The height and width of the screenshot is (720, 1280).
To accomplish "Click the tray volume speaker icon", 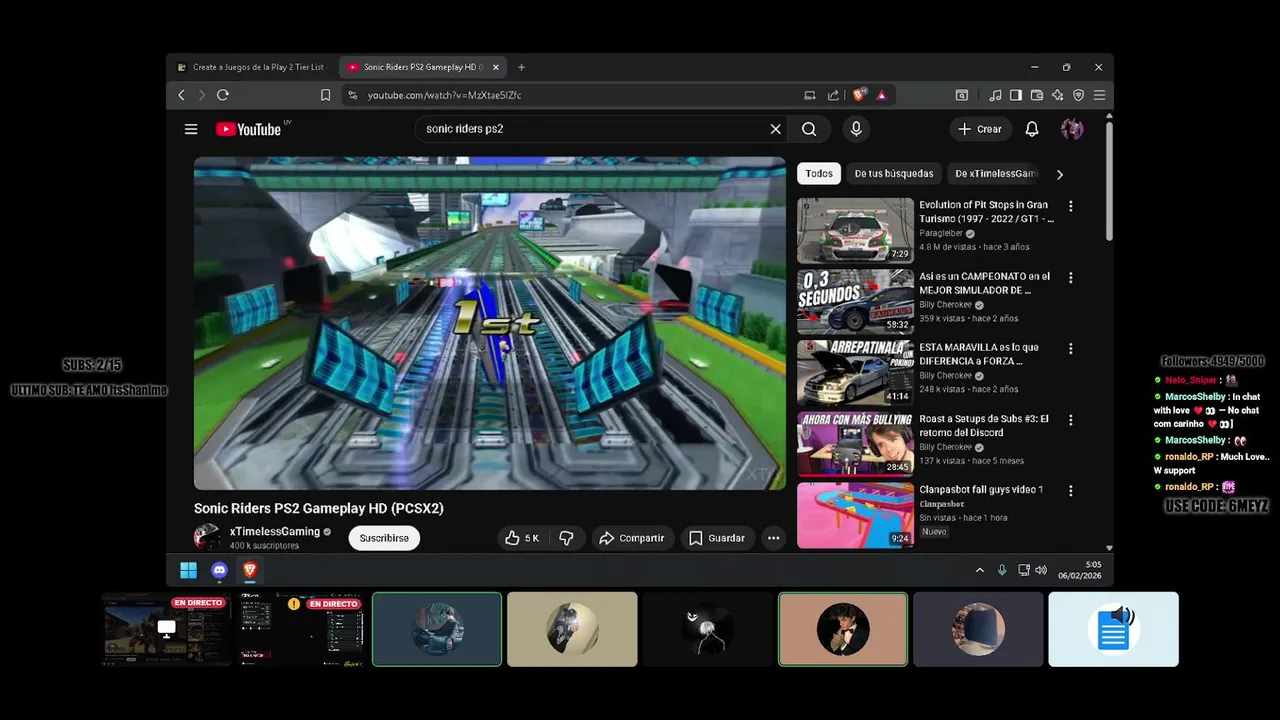I will [1041, 570].
